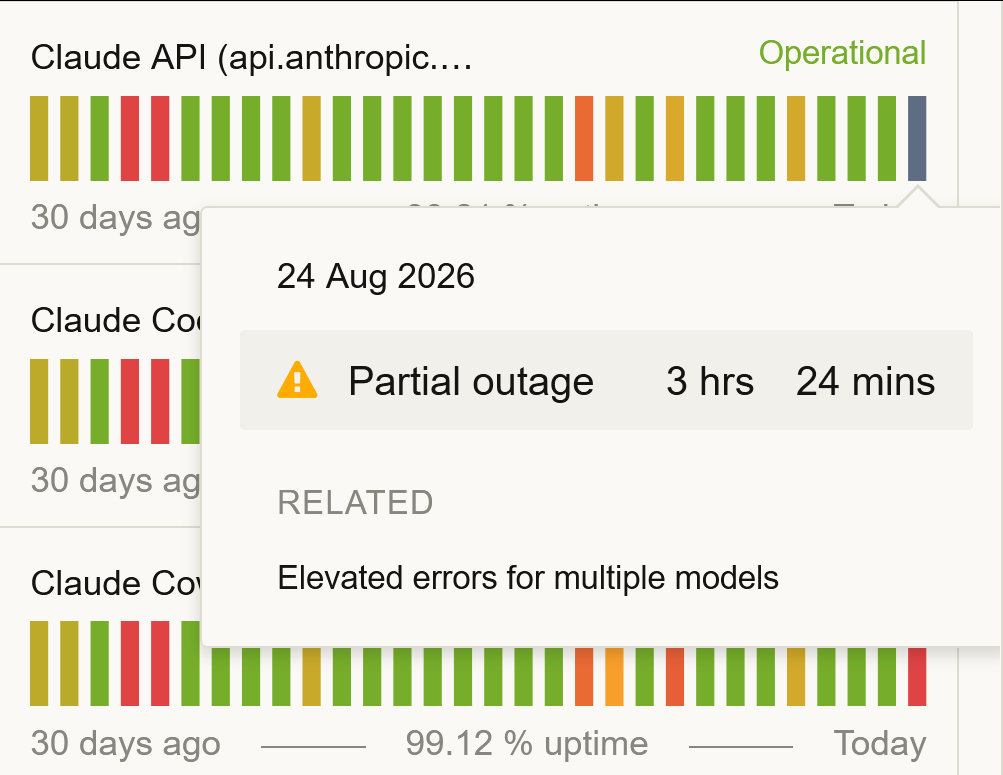Click the Today label in the bottom row

point(880,744)
